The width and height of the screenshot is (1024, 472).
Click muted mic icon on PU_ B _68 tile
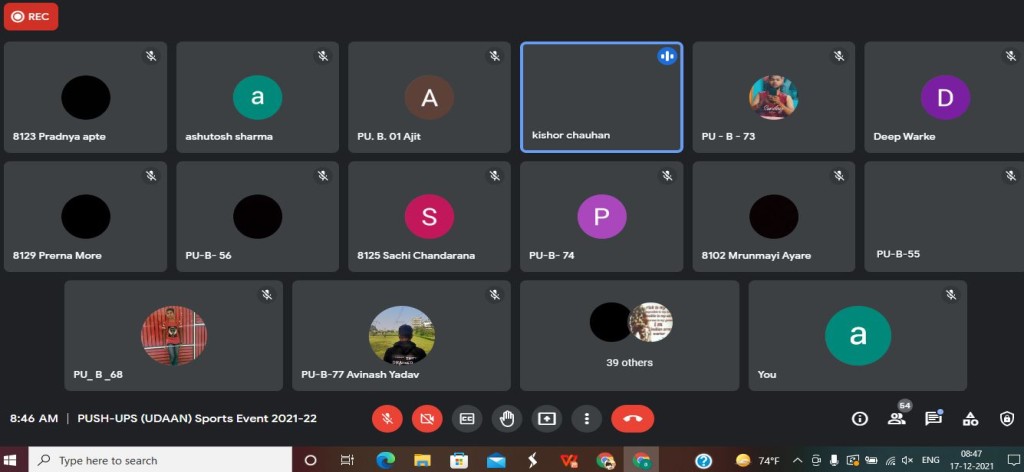(266, 295)
